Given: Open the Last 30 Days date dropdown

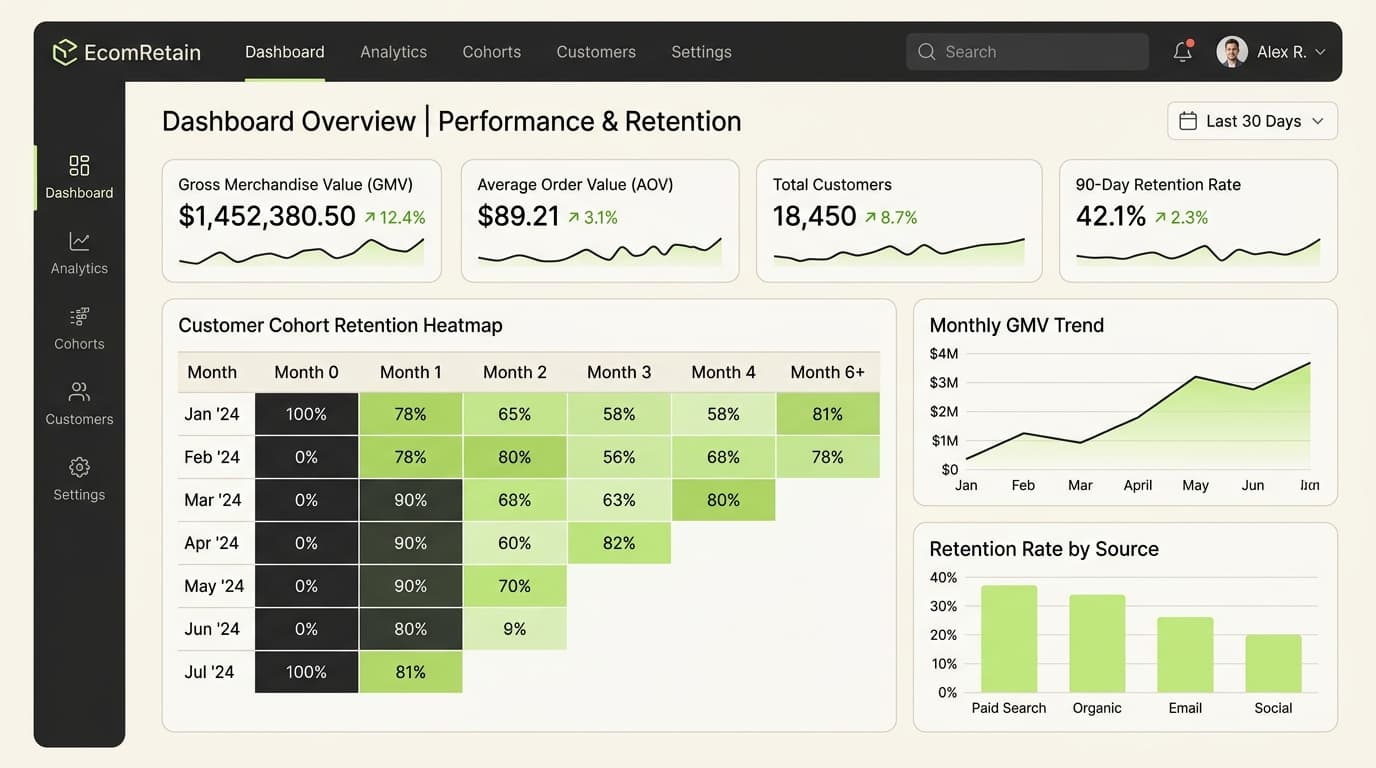Looking at the screenshot, I should coord(1252,121).
